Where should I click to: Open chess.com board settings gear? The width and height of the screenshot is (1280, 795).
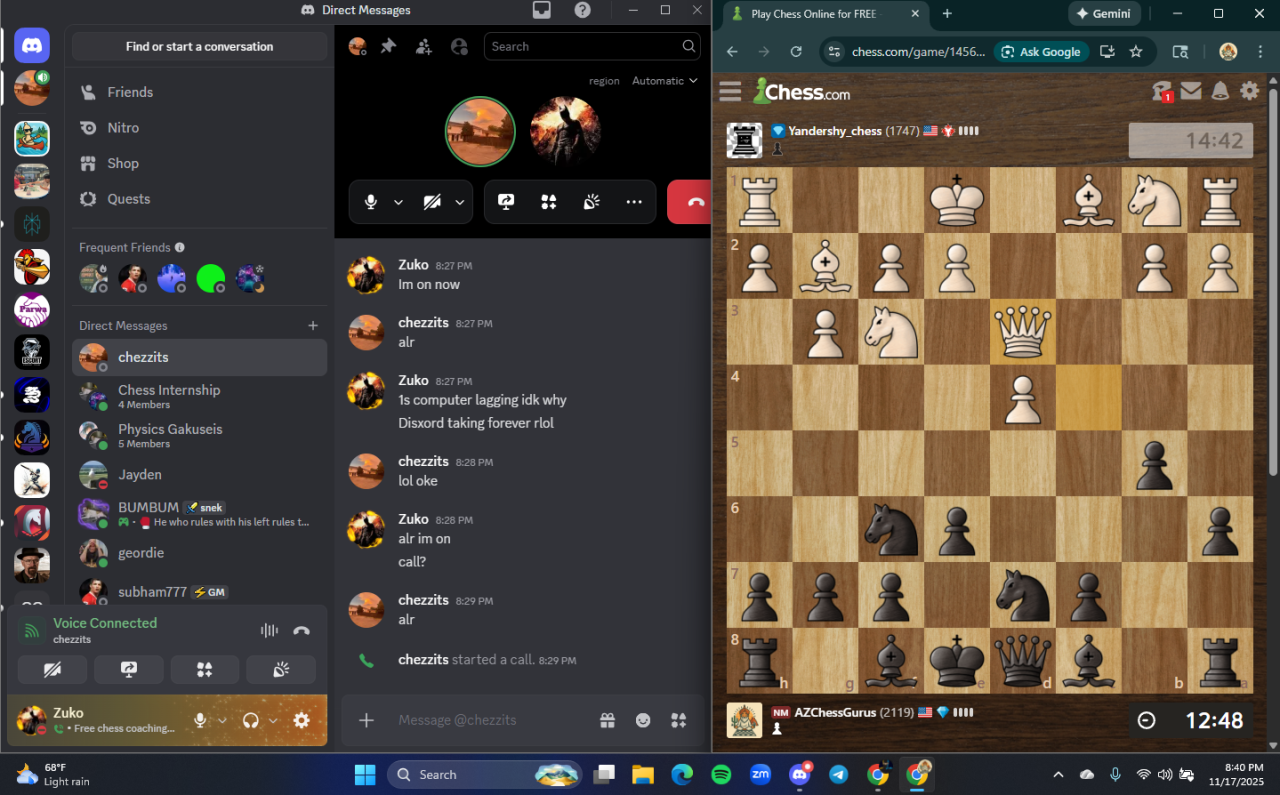click(x=1249, y=91)
